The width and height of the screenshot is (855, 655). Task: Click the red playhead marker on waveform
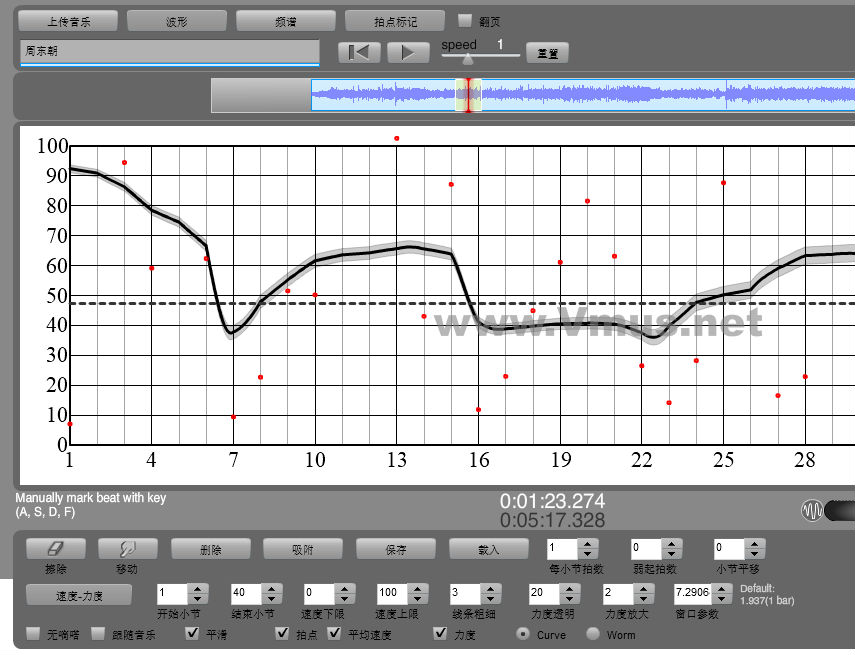[x=467, y=95]
